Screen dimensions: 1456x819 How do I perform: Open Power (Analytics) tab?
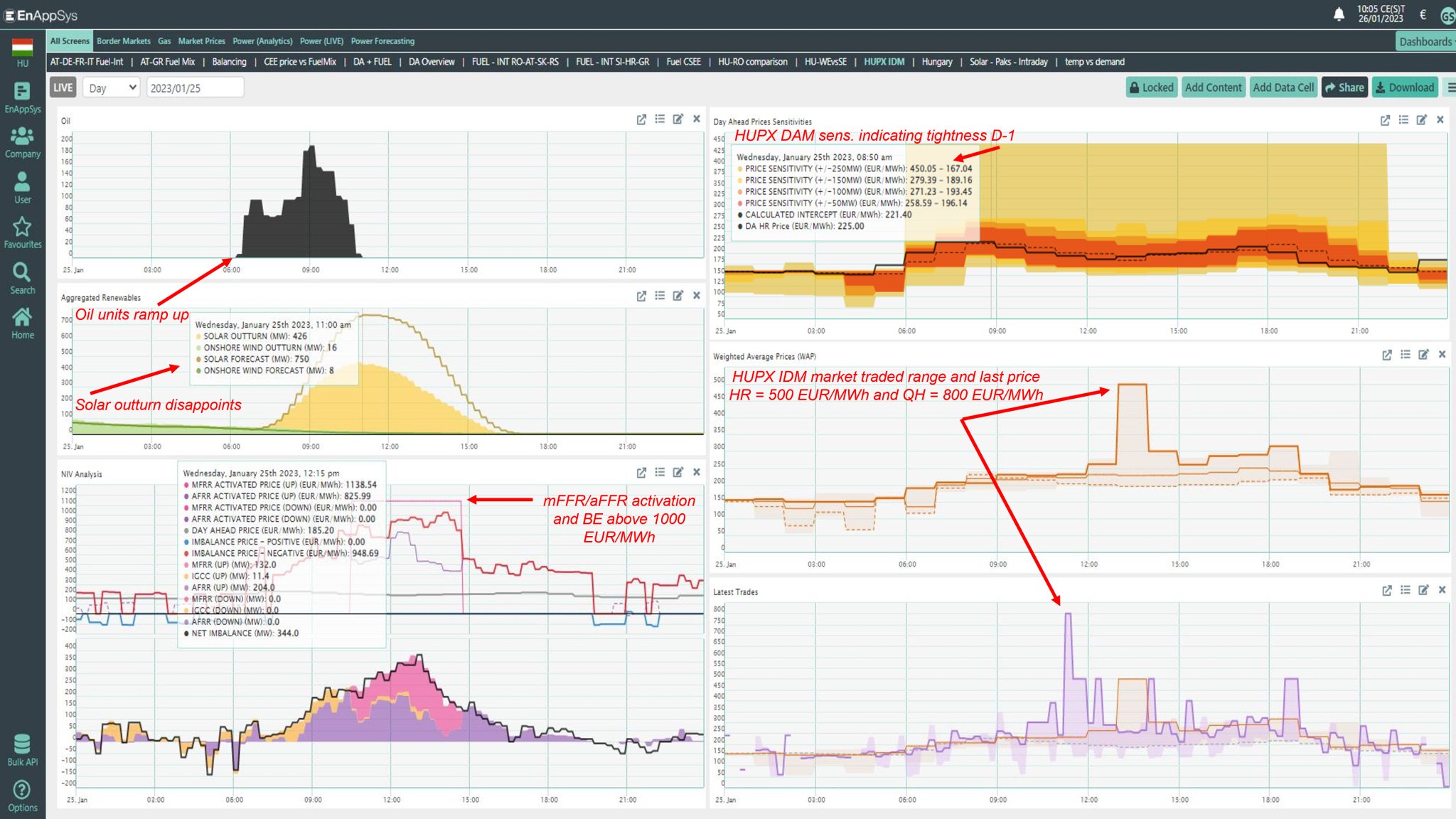click(262, 41)
